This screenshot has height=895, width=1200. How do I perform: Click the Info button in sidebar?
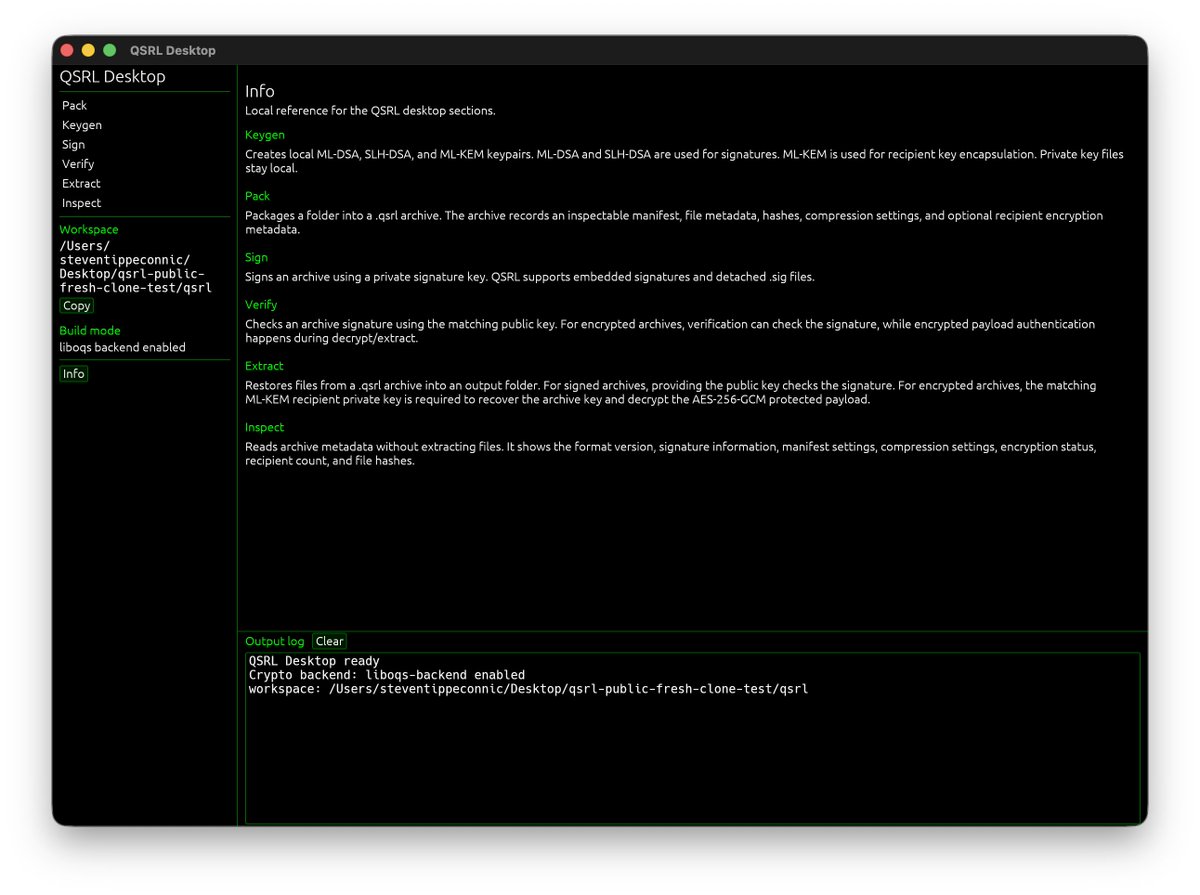74,374
